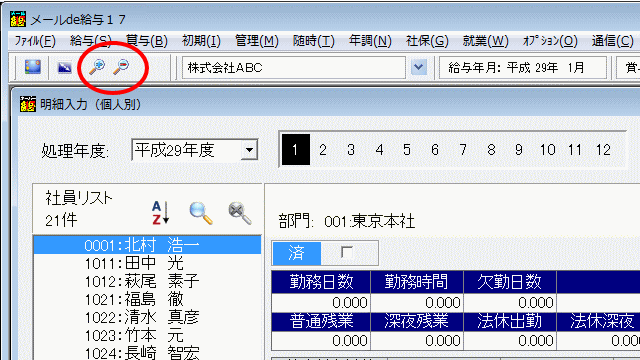Open the 年調(N) menu

click(x=370, y=41)
